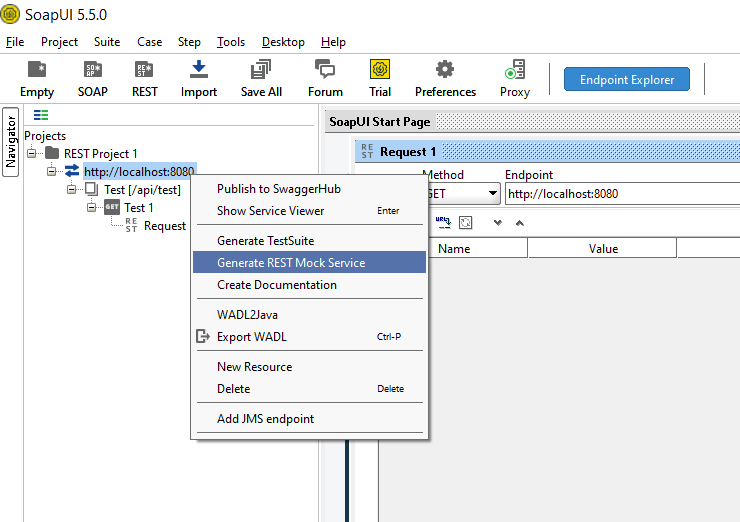This screenshot has width=740, height=522.
Task: Toggle the Proxy toolbar icon
Action: (514, 78)
